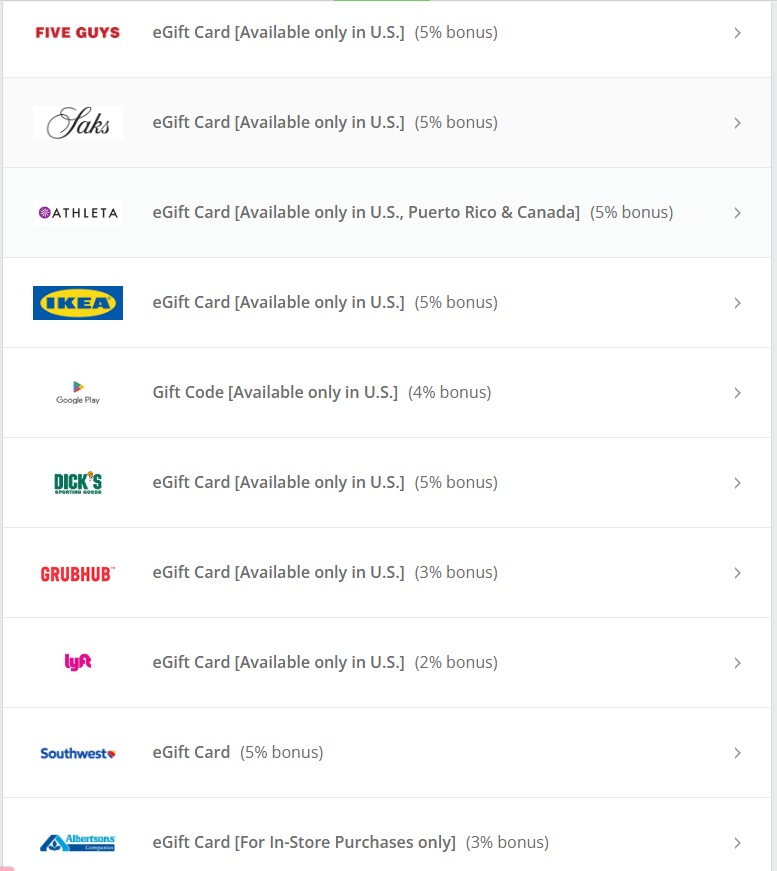Click the Albertsons logo
The image size is (777, 871).
78,842
